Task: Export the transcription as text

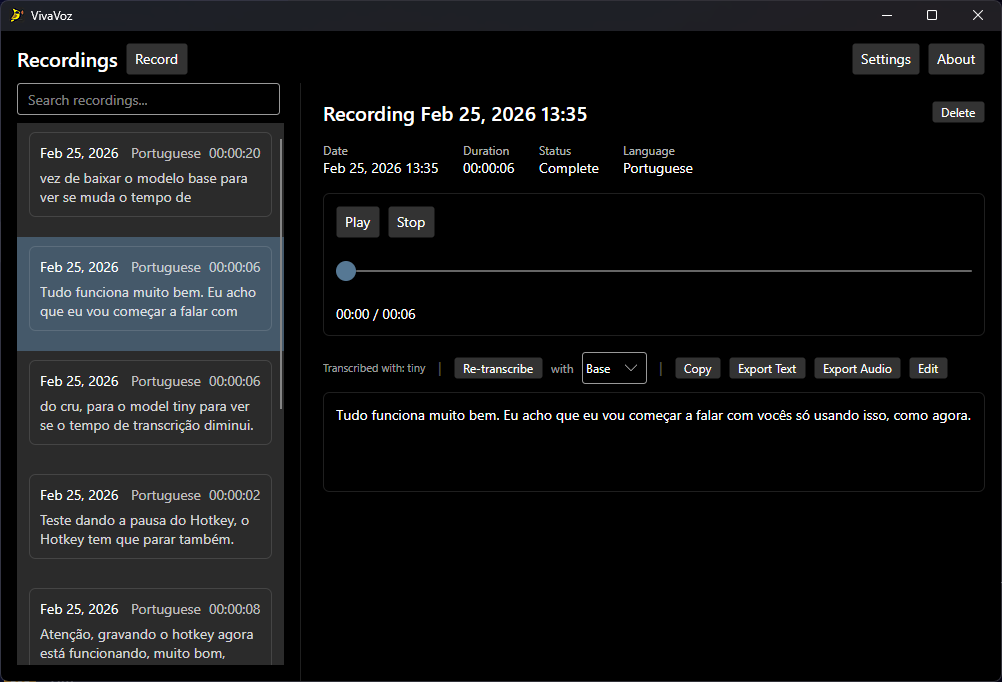Action: pyautogui.click(x=766, y=368)
